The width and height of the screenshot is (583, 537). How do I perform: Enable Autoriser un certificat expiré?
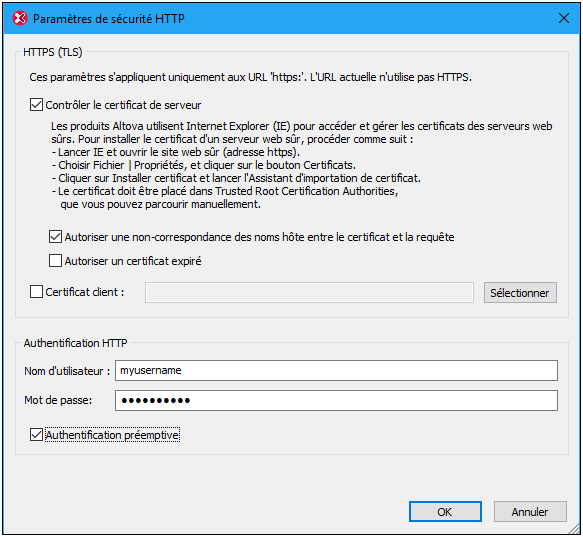click(55, 261)
